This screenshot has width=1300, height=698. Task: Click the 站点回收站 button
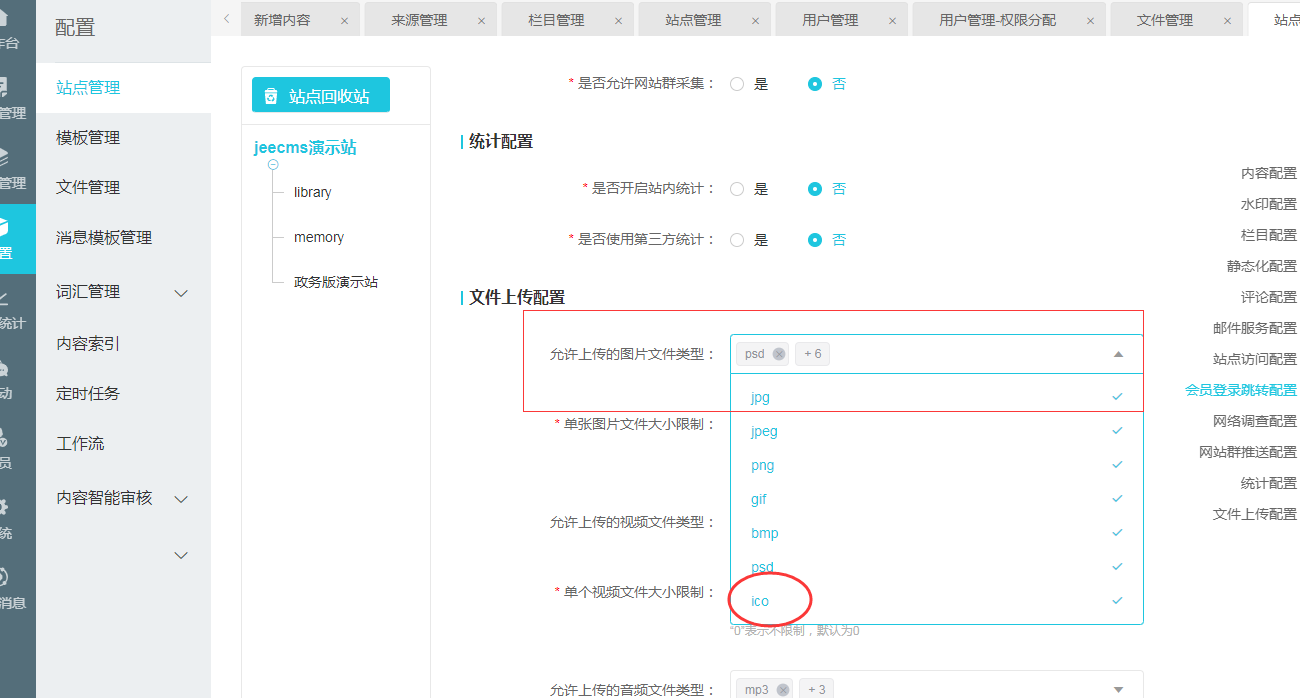(x=321, y=96)
